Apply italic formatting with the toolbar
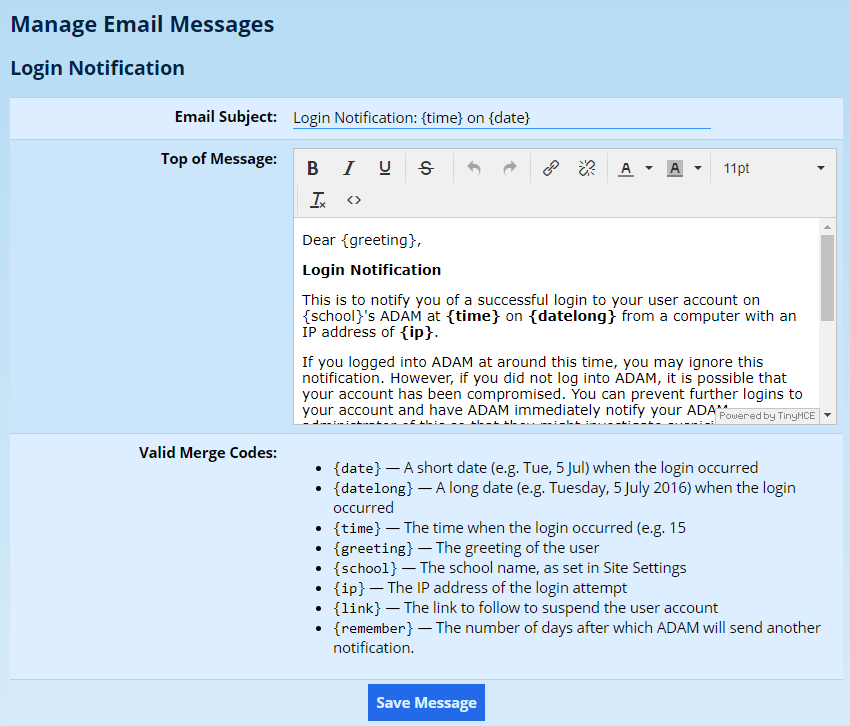This screenshot has width=850, height=726. pyautogui.click(x=349, y=168)
